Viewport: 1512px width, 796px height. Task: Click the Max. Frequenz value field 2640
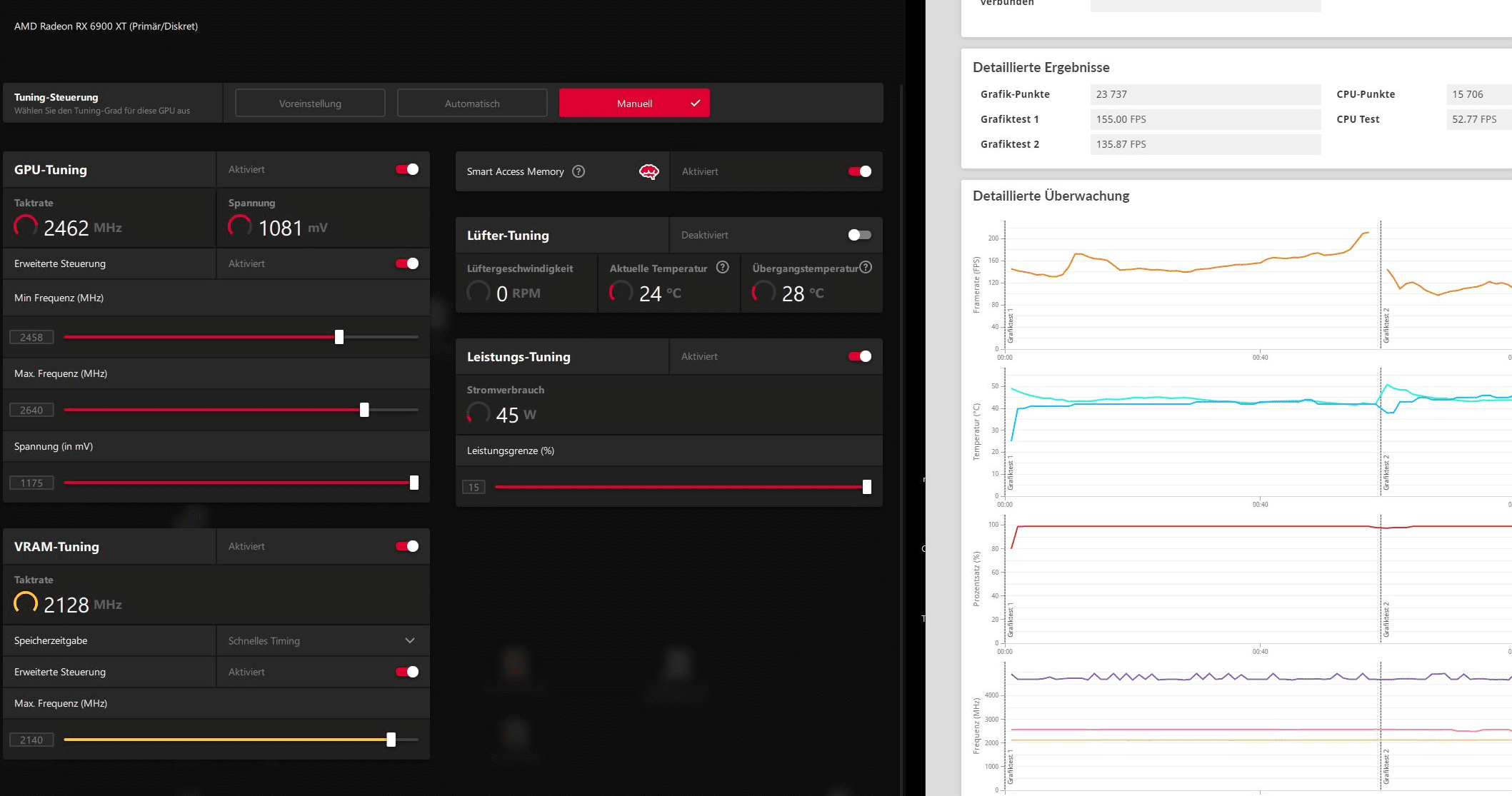click(x=31, y=410)
